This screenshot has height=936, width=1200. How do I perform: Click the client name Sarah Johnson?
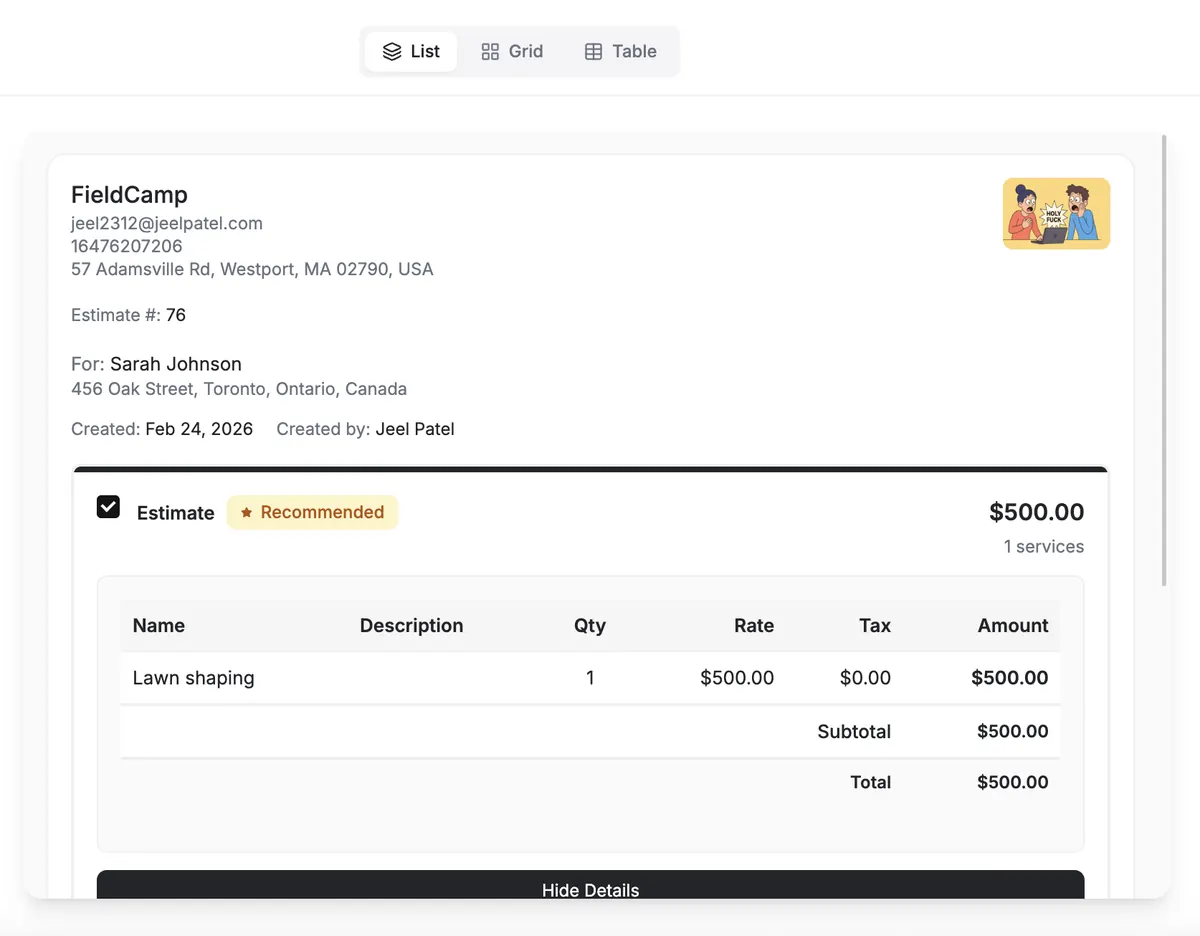[x=176, y=364]
